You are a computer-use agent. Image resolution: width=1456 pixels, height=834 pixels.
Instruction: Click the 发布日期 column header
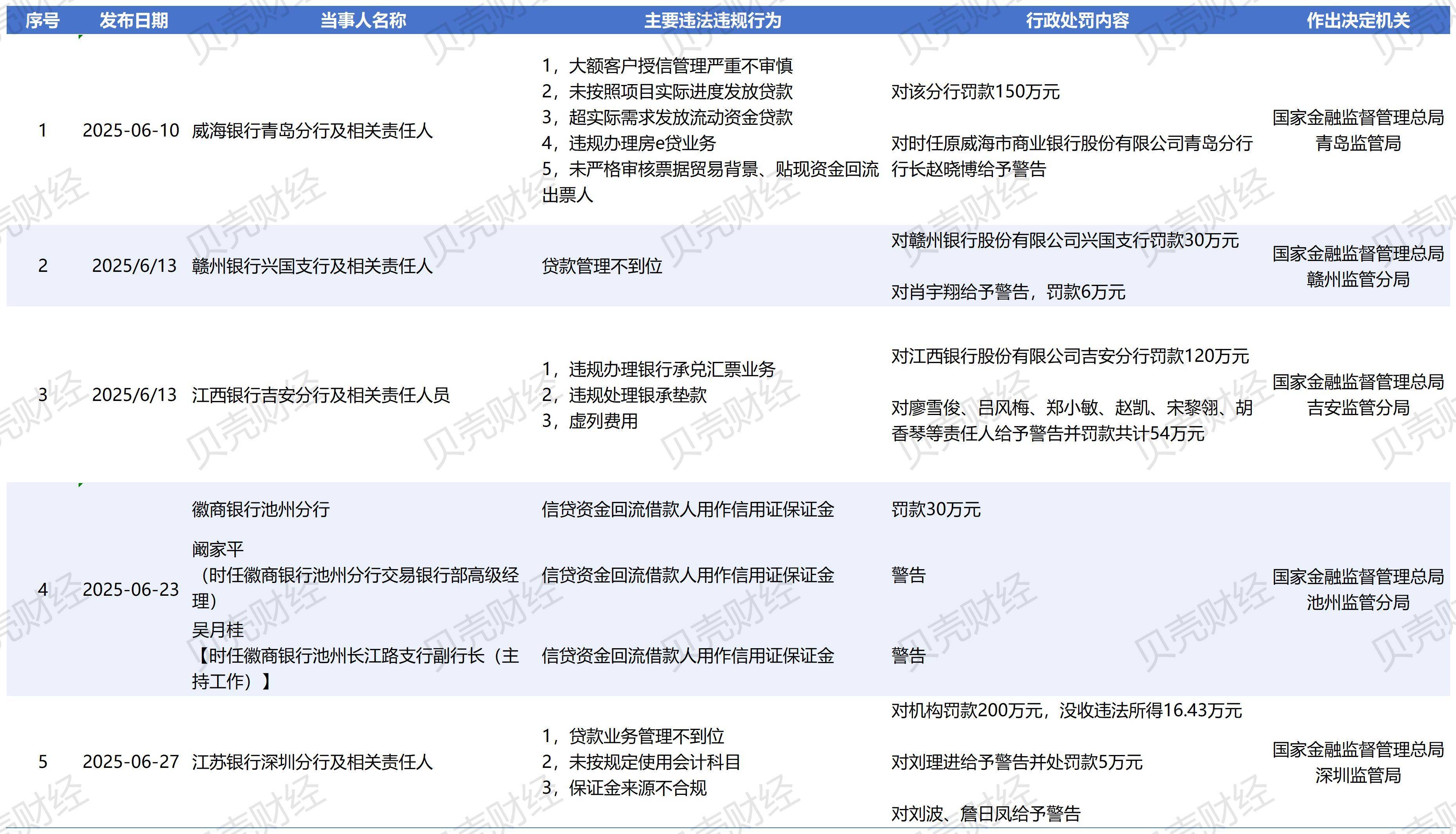click(133, 21)
